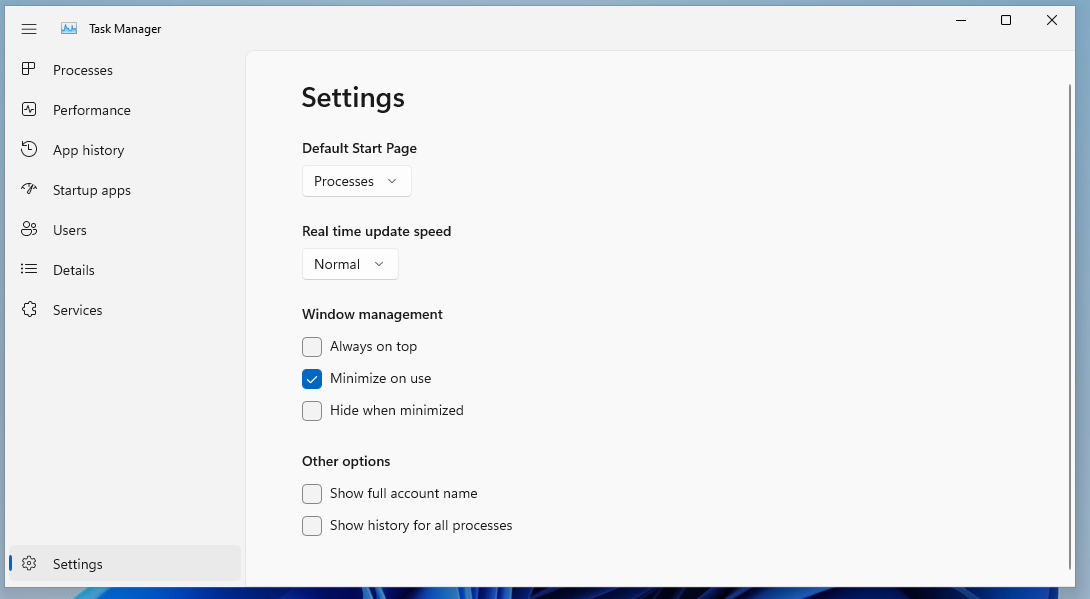The height and width of the screenshot is (599, 1090).
Task: Check Hide when minimized
Action: [312, 411]
